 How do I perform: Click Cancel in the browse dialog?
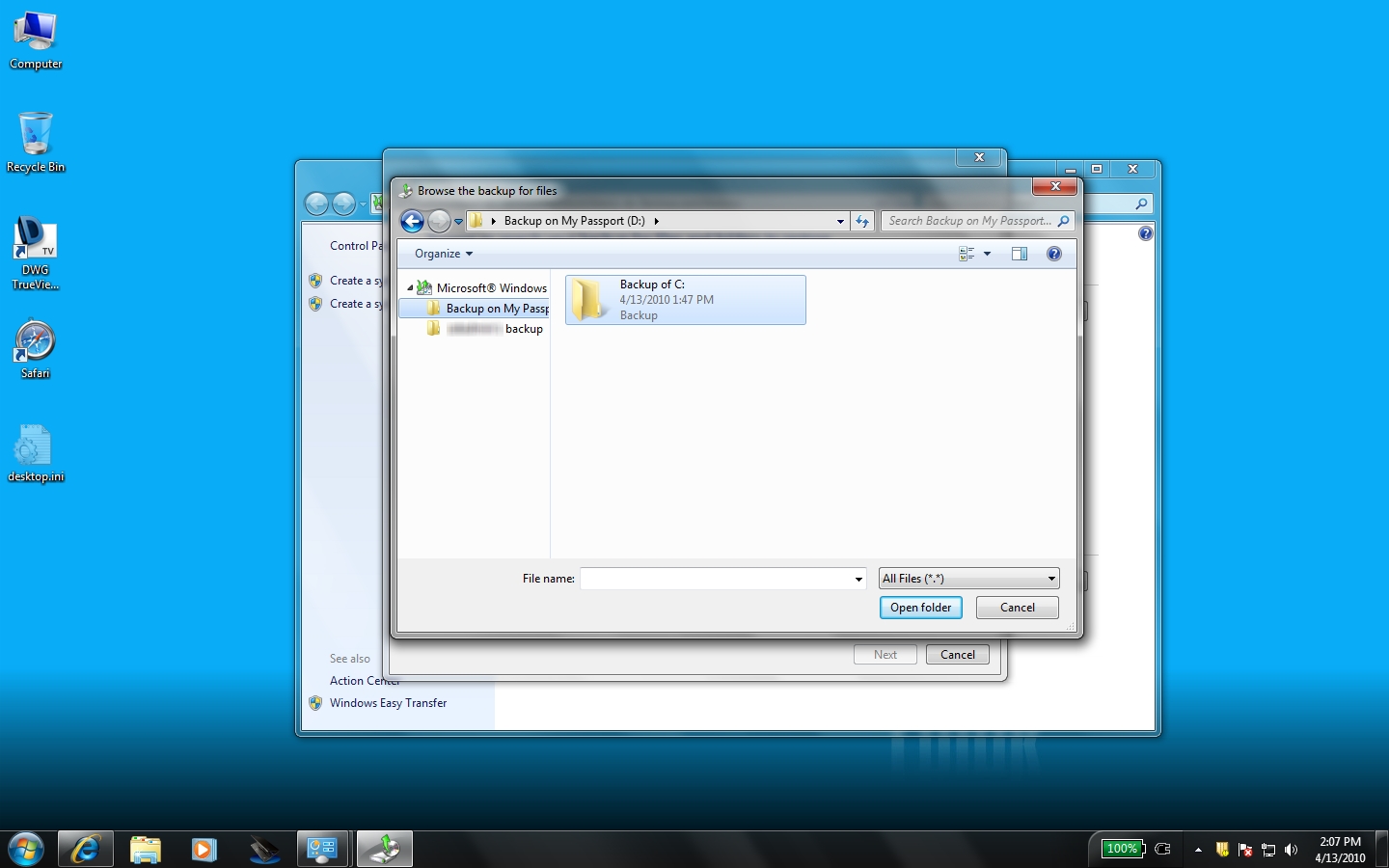[1017, 608]
